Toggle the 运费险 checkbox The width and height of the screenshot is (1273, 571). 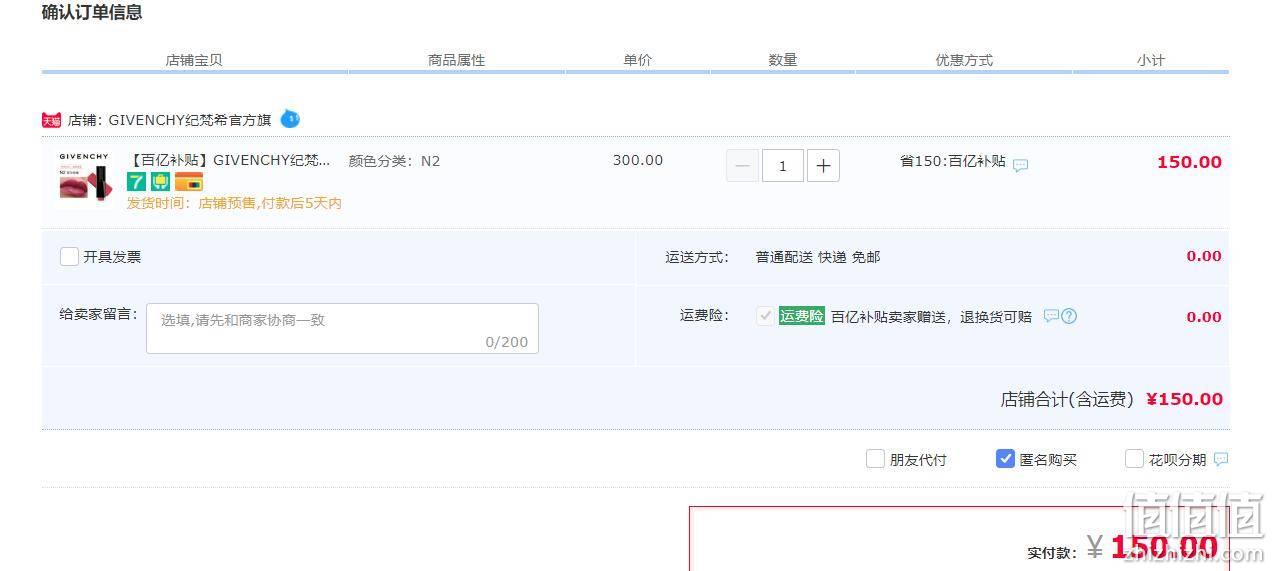765,316
